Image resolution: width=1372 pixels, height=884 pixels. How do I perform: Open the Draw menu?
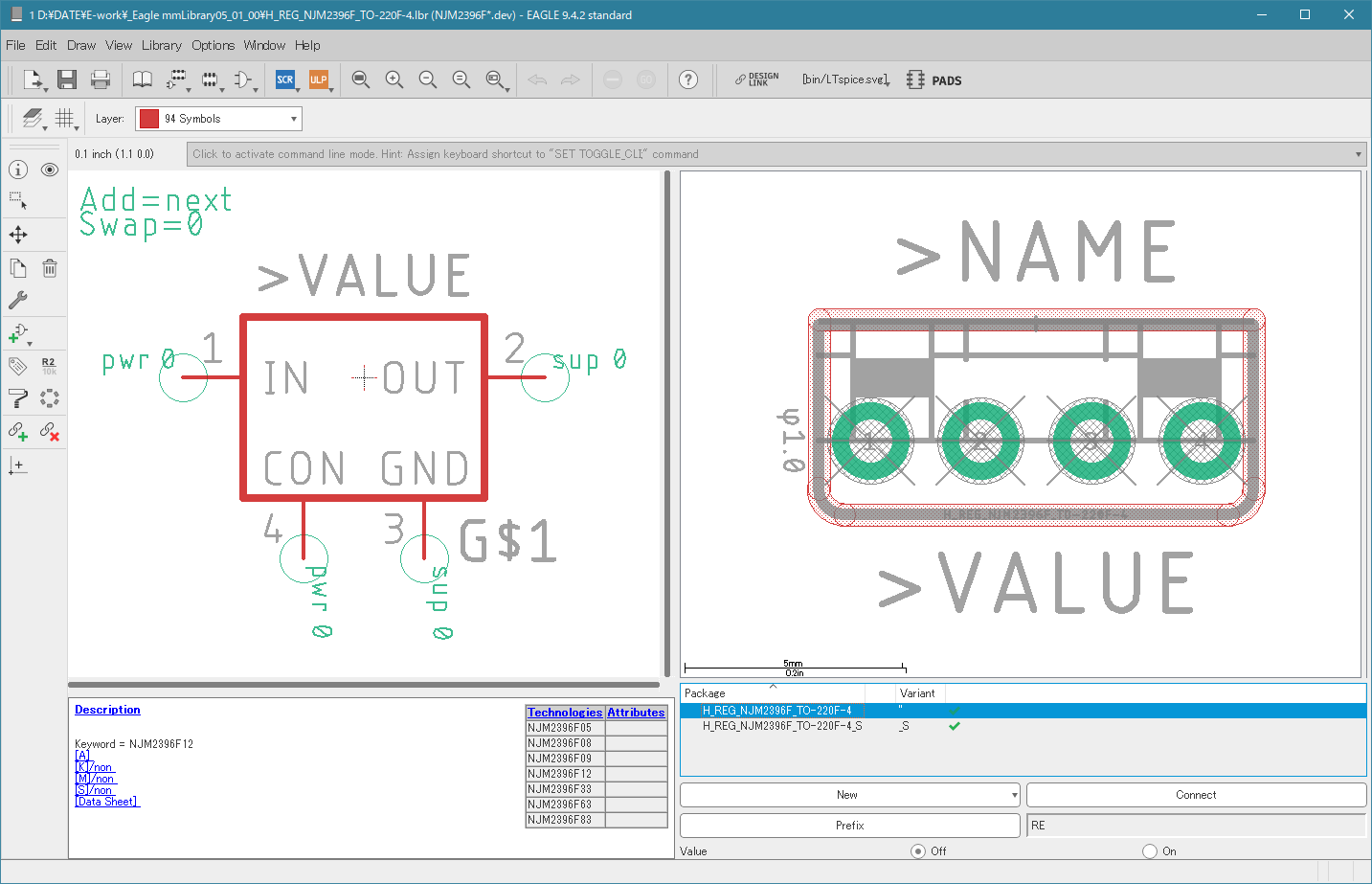tap(81, 45)
